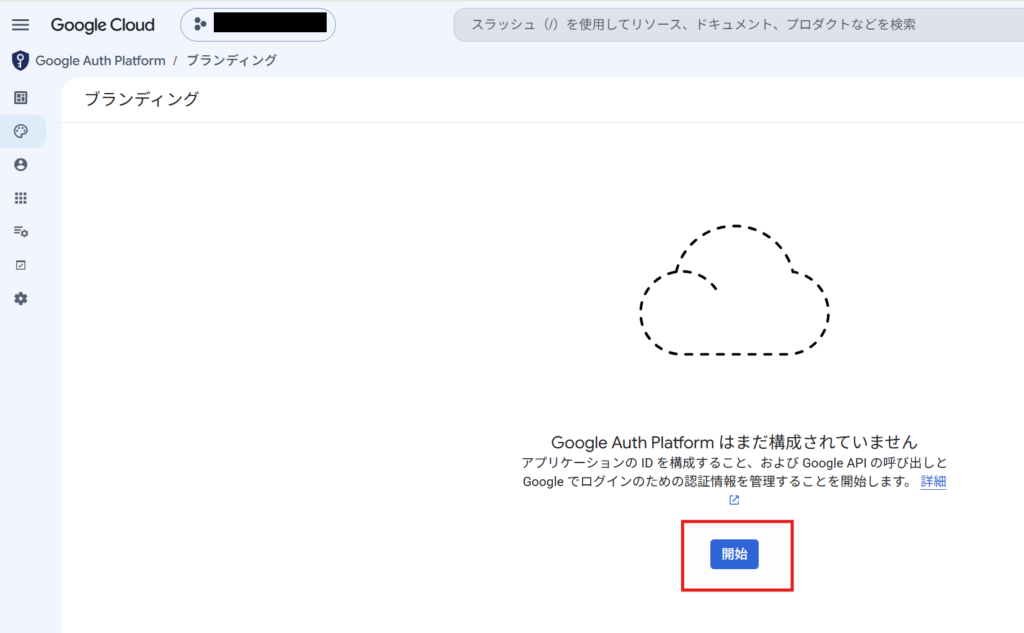The image size is (1024, 633).
Task: Click the Google Cloud logo
Action: tap(103, 25)
